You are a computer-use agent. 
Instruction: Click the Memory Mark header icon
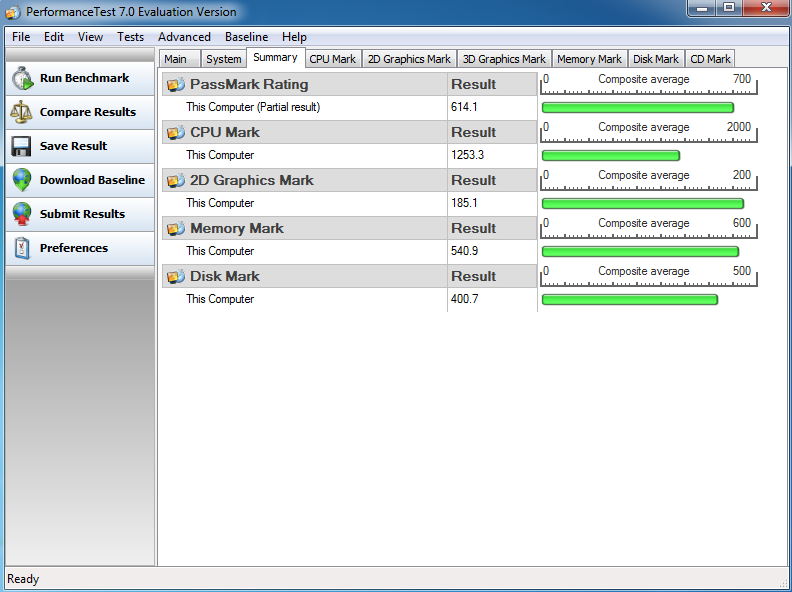[175, 228]
